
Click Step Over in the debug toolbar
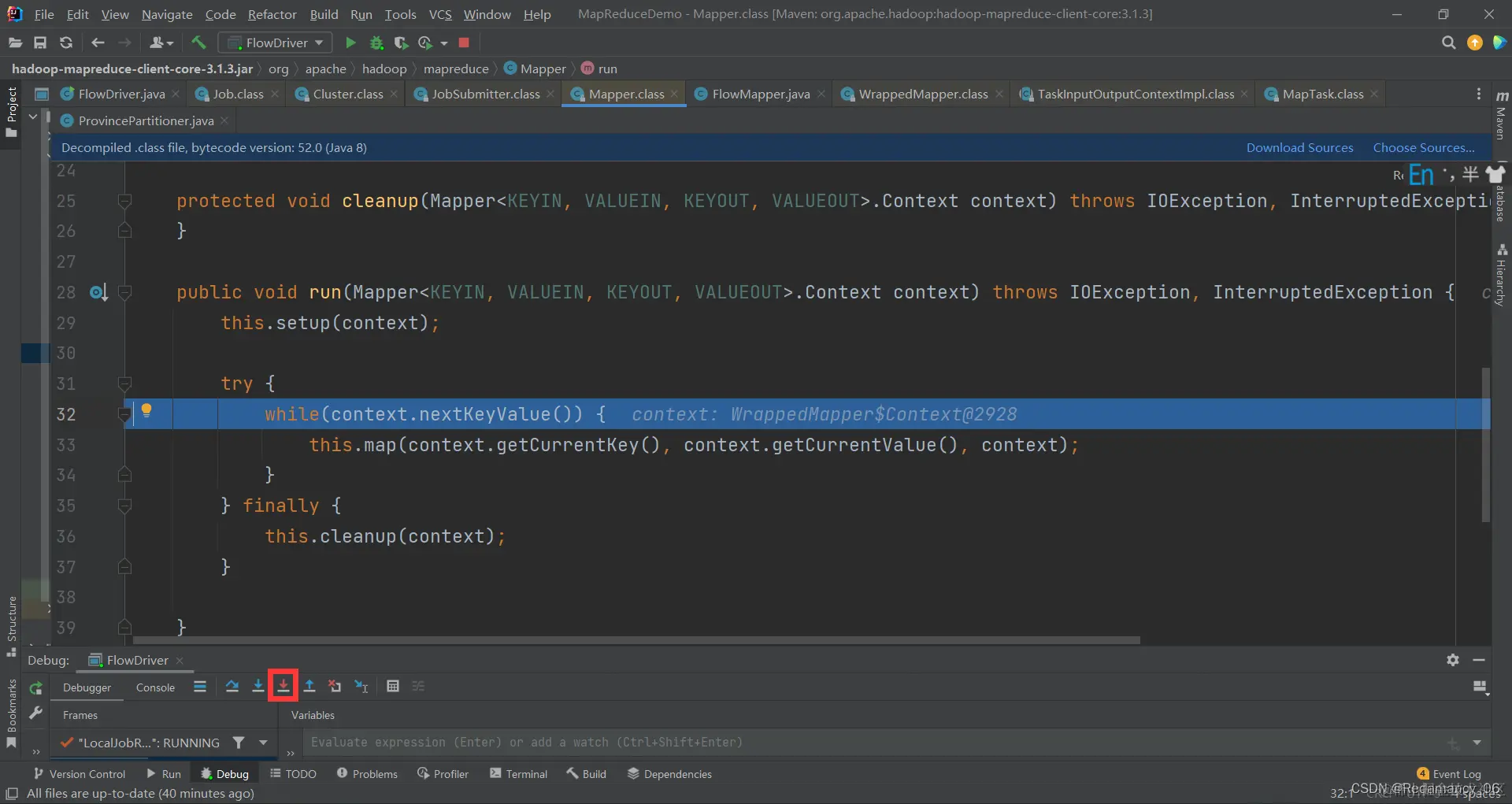(232, 686)
